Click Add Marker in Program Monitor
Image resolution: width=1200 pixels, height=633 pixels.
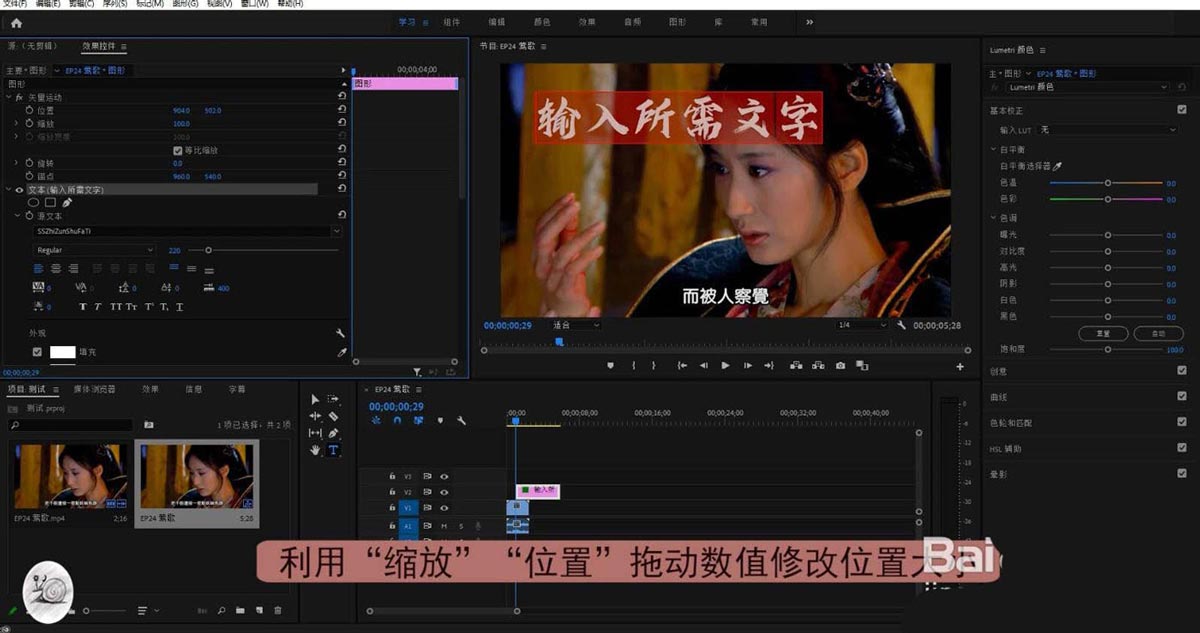[x=610, y=366]
